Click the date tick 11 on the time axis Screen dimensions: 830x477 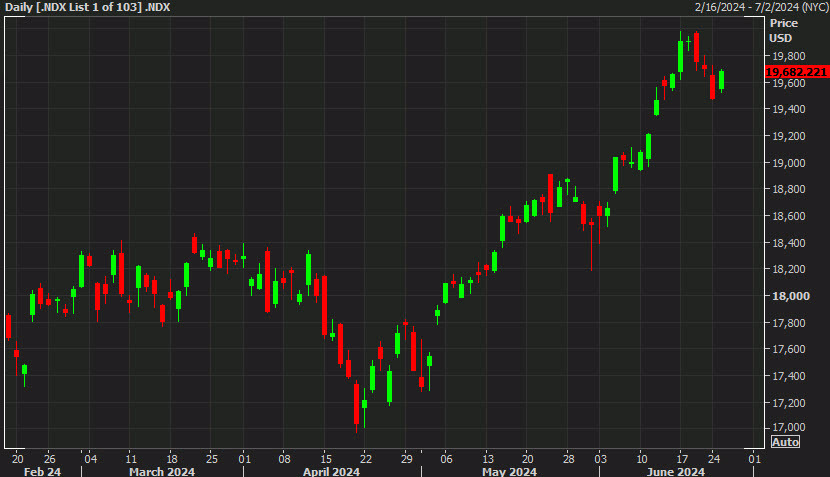tap(131, 458)
